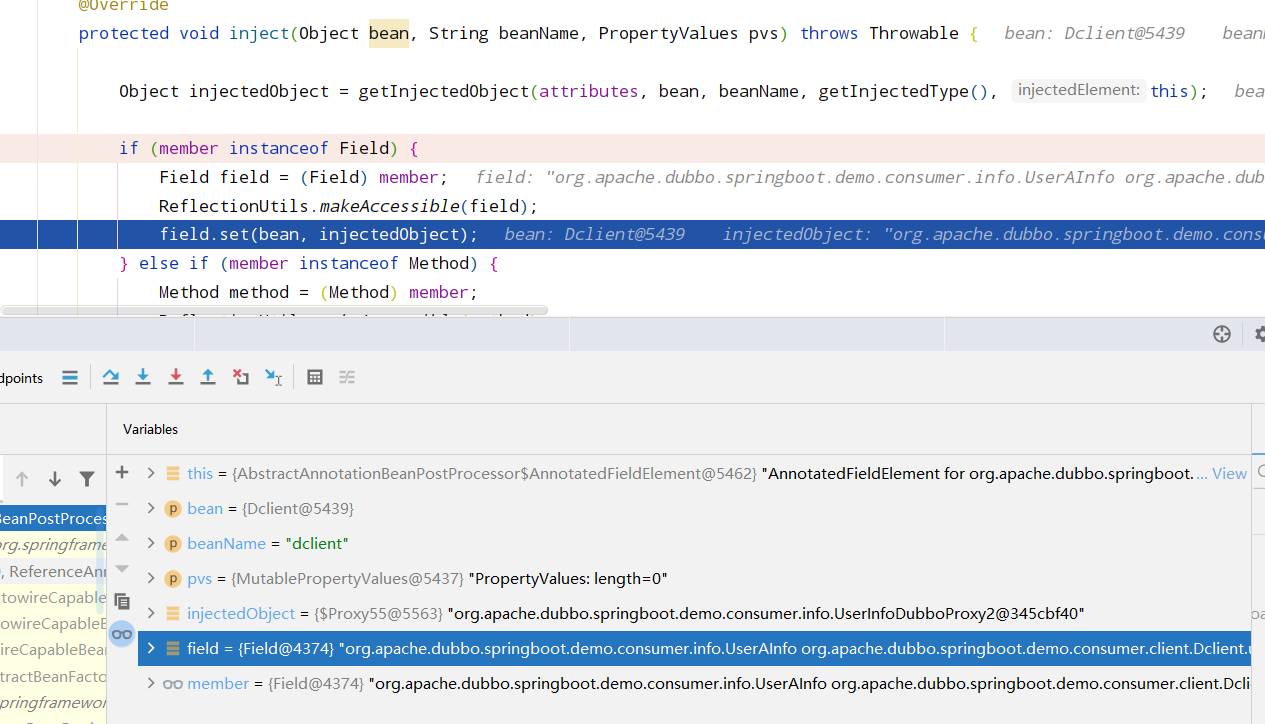Click the crosshair target icon in the panel header
The height and width of the screenshot is (724, 1265).
1222,334
